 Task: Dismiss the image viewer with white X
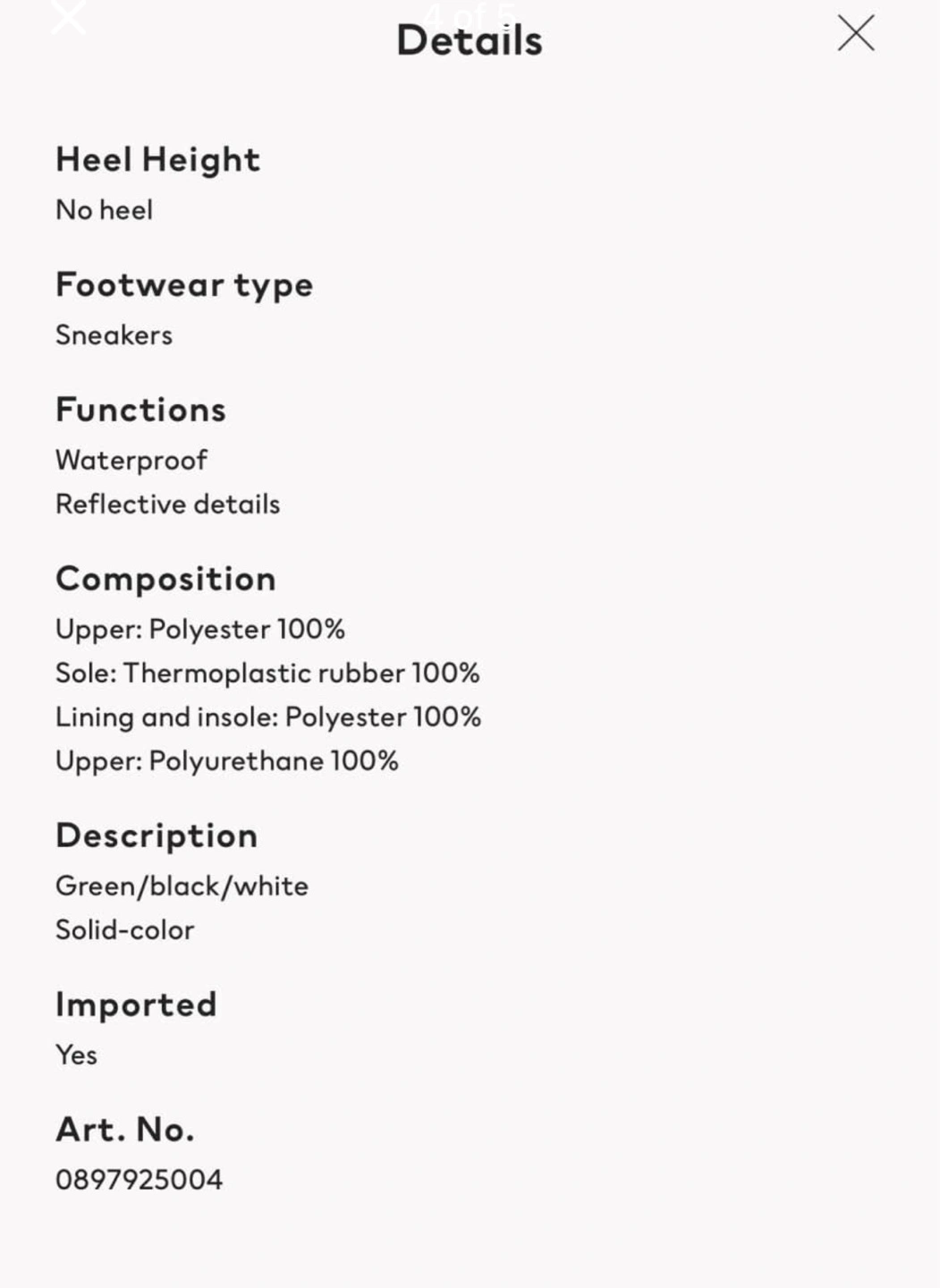coord(68,15)
